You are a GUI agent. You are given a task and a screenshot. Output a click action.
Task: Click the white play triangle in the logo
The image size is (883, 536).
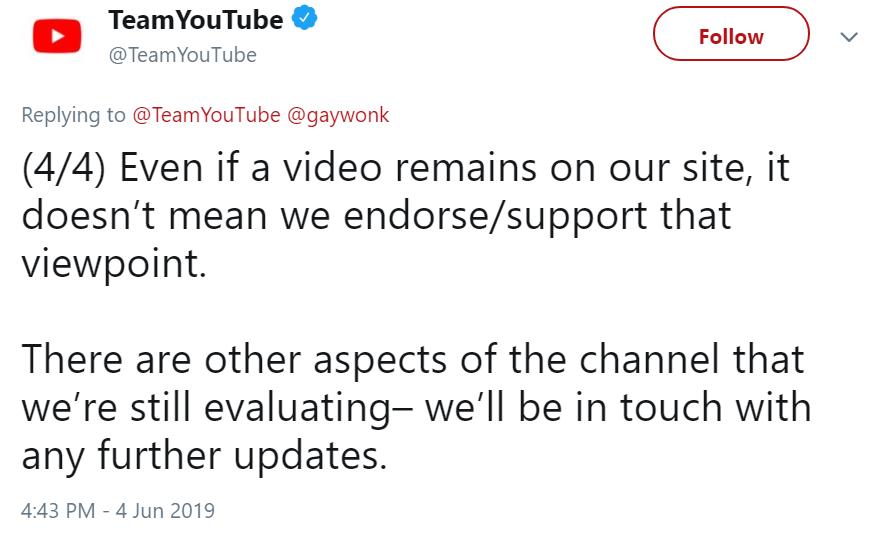click(x=57, y=36)
